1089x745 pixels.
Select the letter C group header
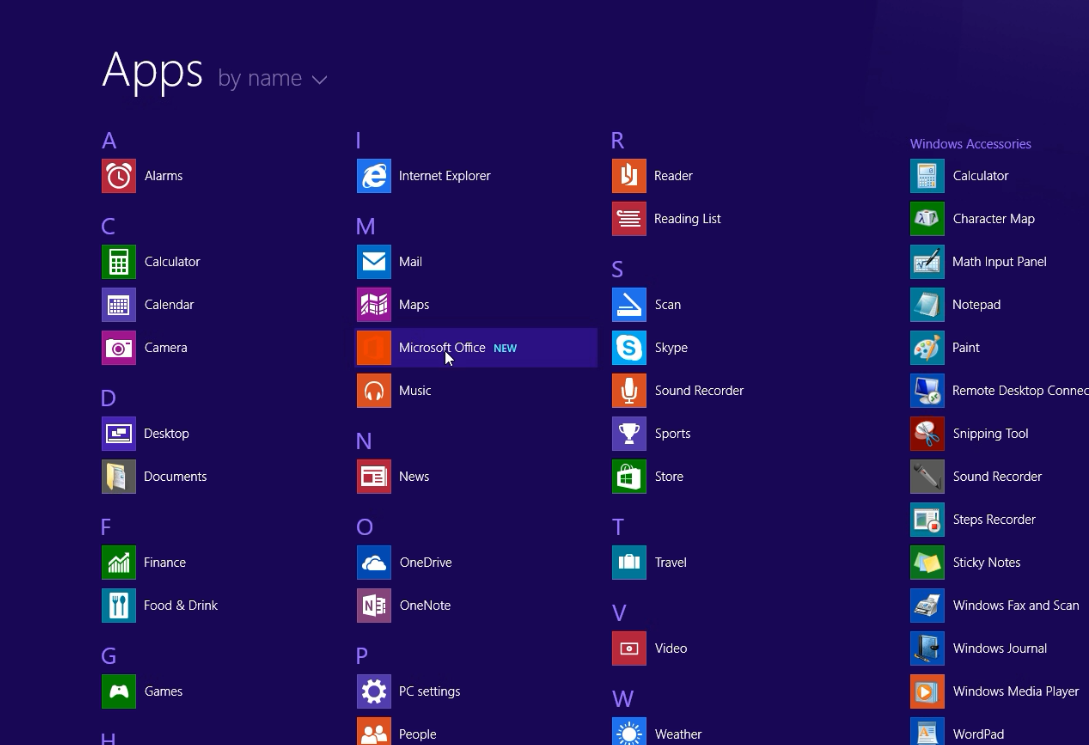(x=108, y=226)
